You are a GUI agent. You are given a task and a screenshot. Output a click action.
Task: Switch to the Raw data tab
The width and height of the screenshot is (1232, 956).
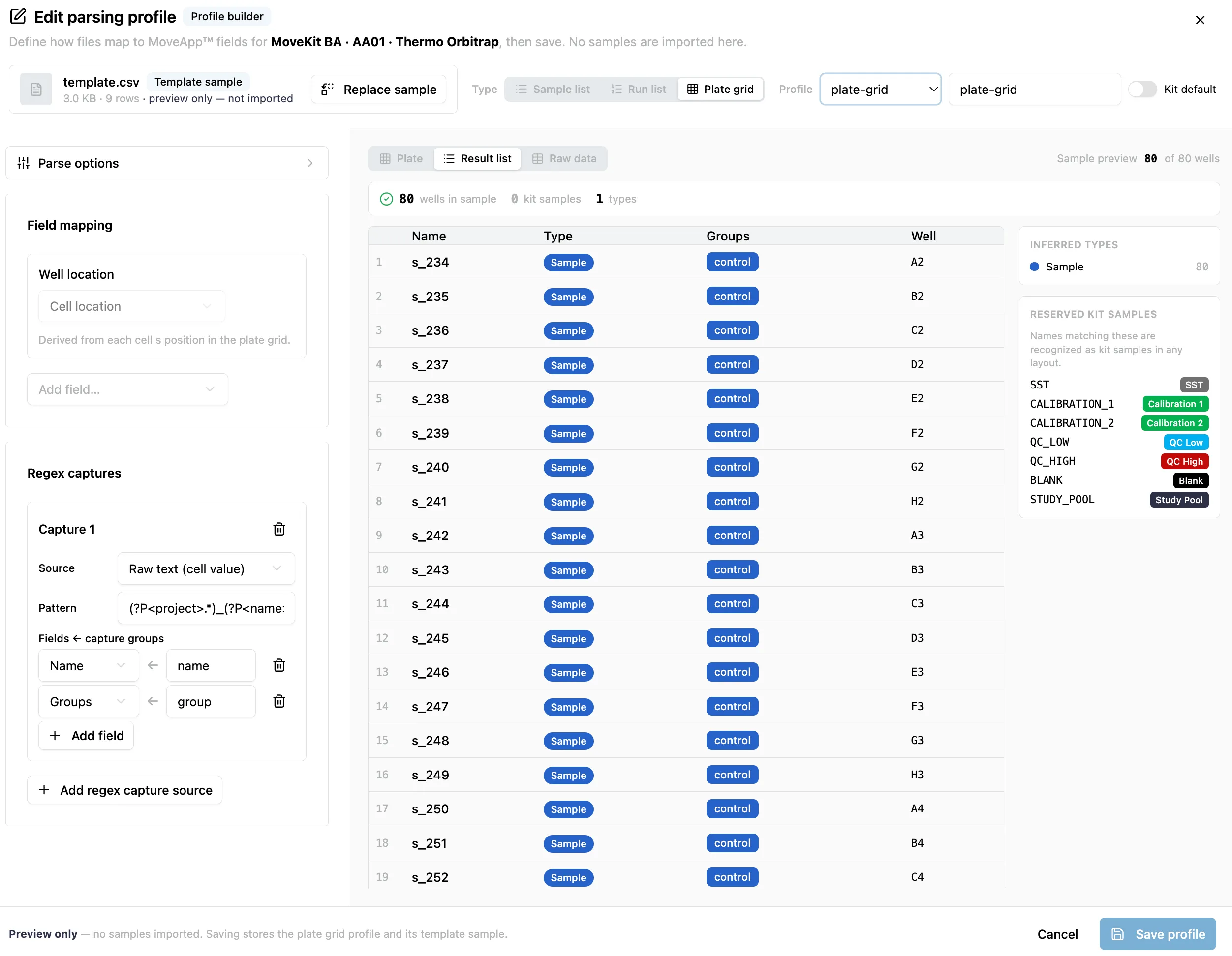coord(564,159)
